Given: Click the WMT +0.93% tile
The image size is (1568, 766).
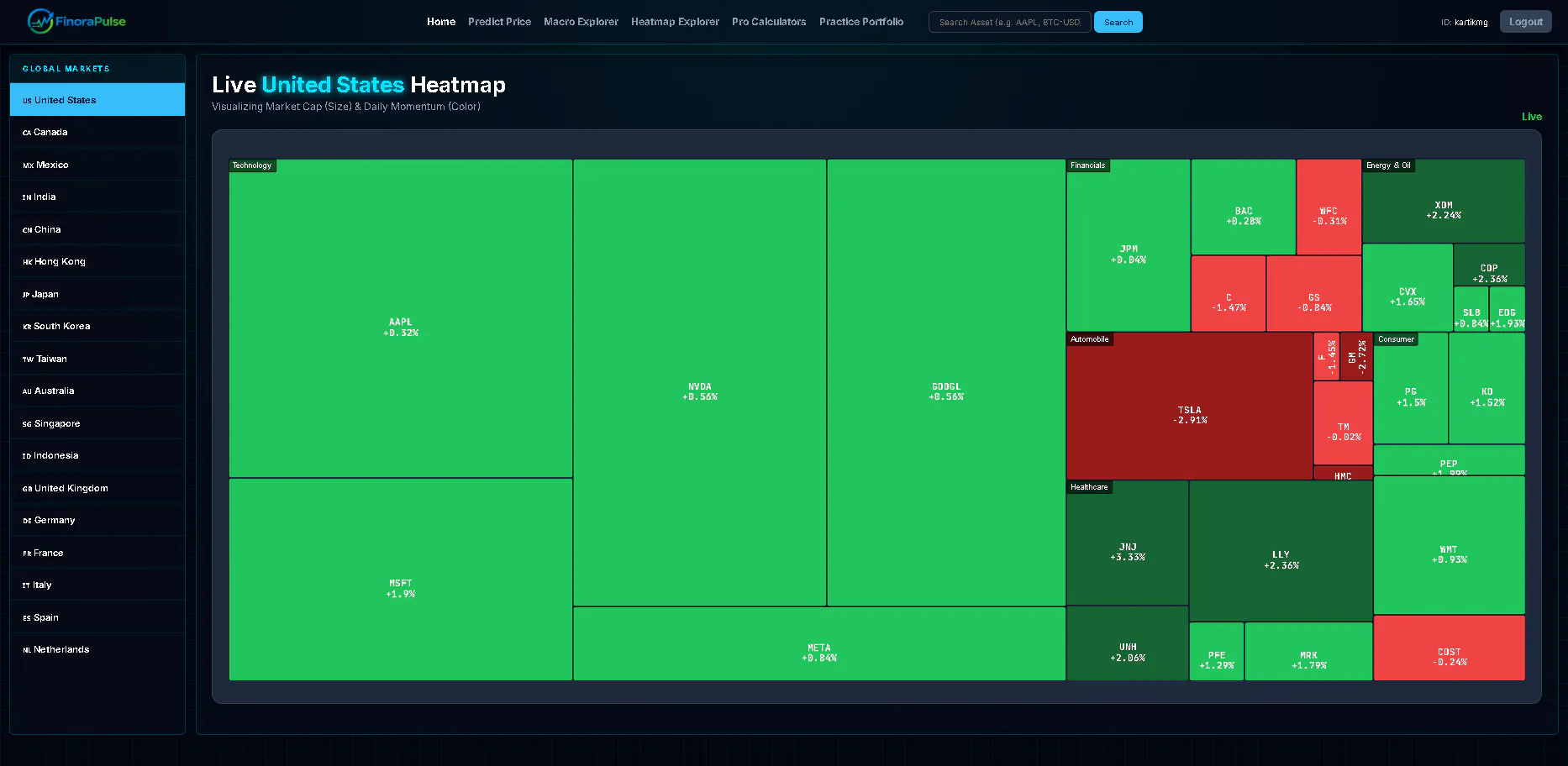Looking at the screenshot, I should [1449, 545].
